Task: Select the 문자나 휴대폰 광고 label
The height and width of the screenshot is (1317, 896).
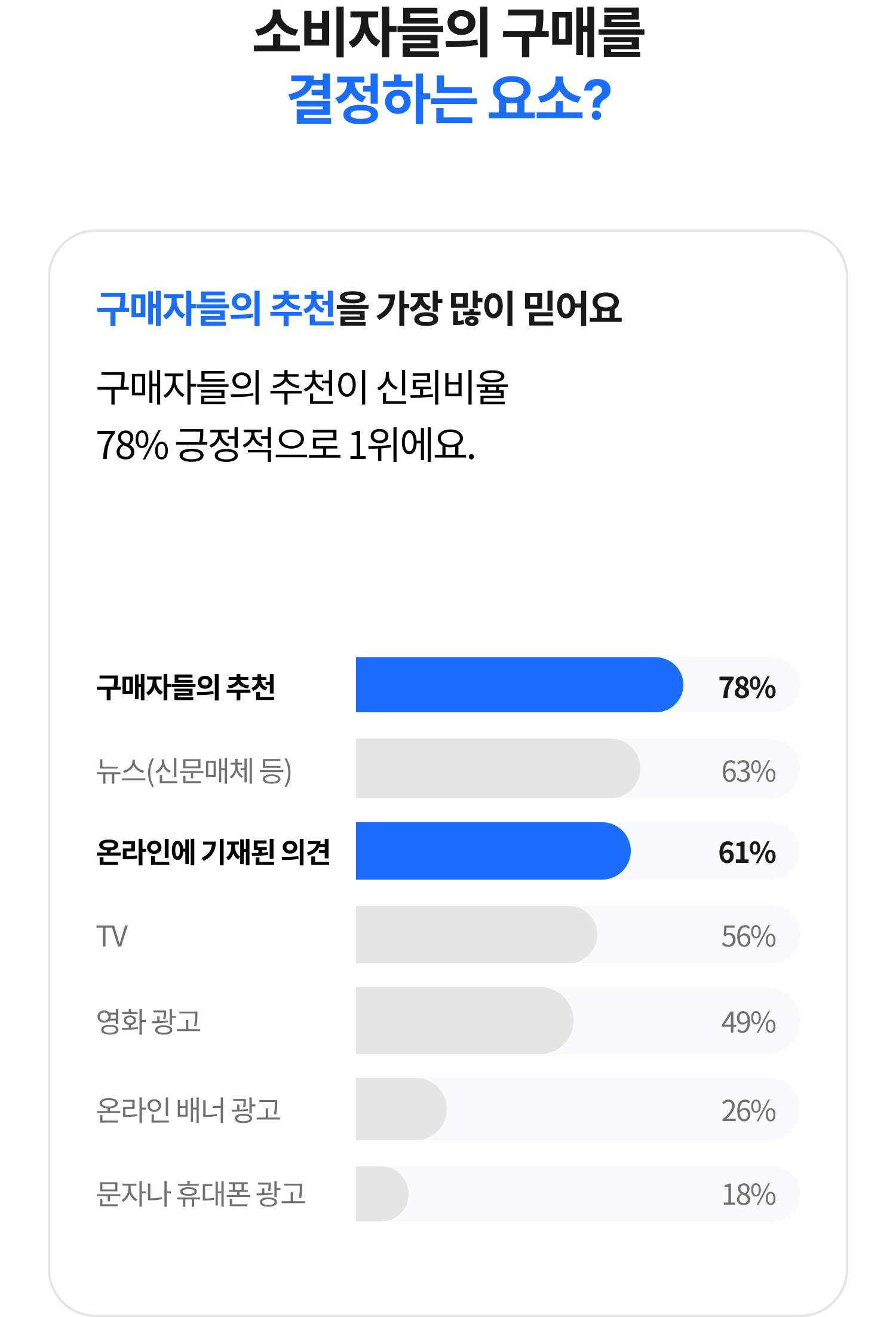Action: point(201,1194)
